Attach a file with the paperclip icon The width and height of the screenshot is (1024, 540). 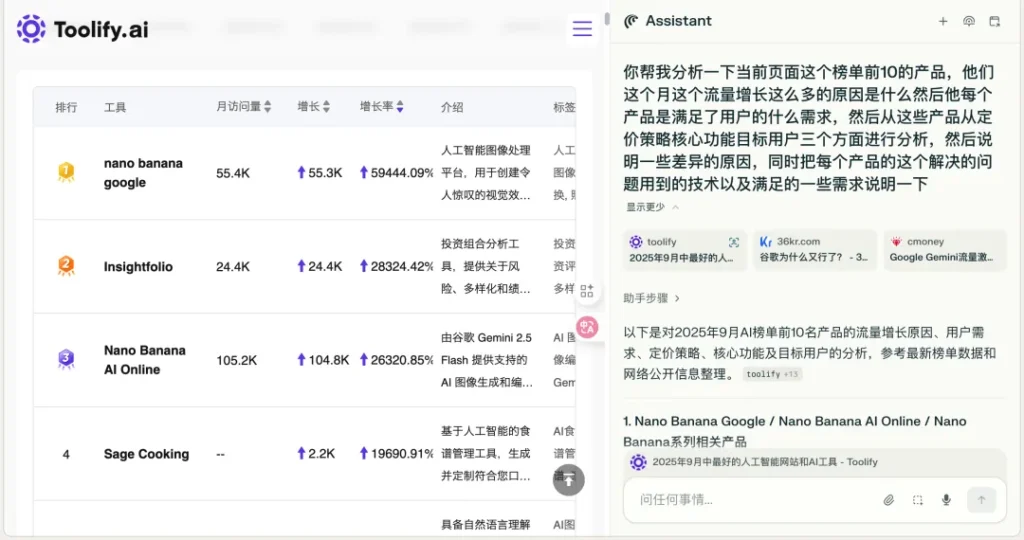tap(888, 500)
